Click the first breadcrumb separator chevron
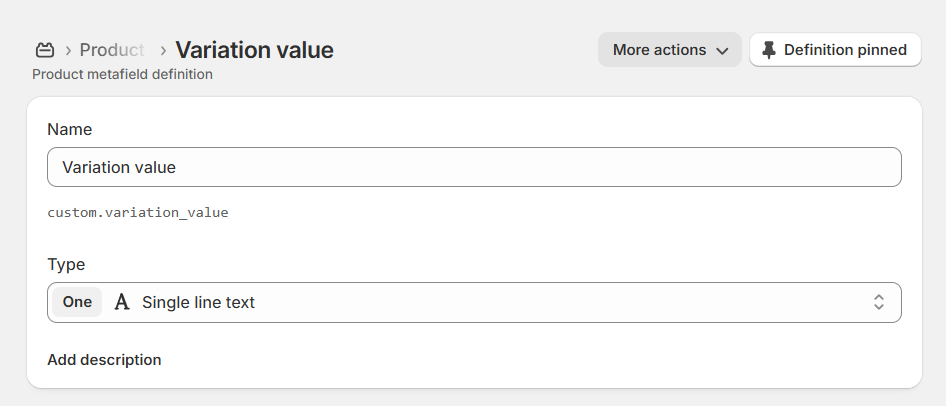This screenshot has height=406, width=946. point(68,50)
